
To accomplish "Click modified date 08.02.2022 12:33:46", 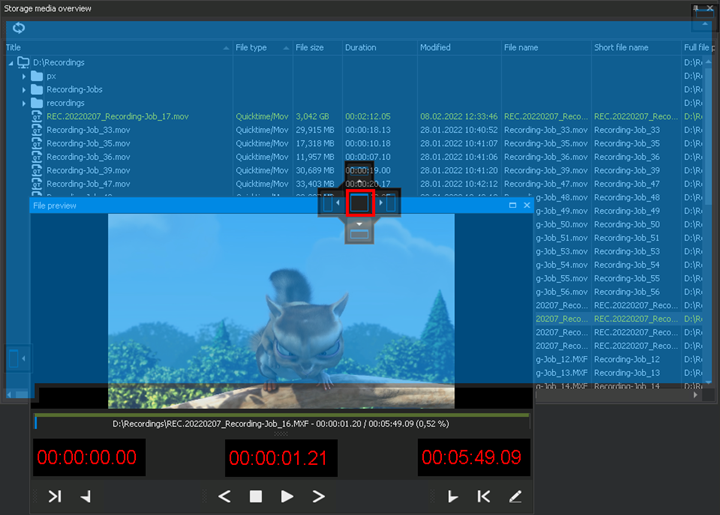I will (459, 117).
